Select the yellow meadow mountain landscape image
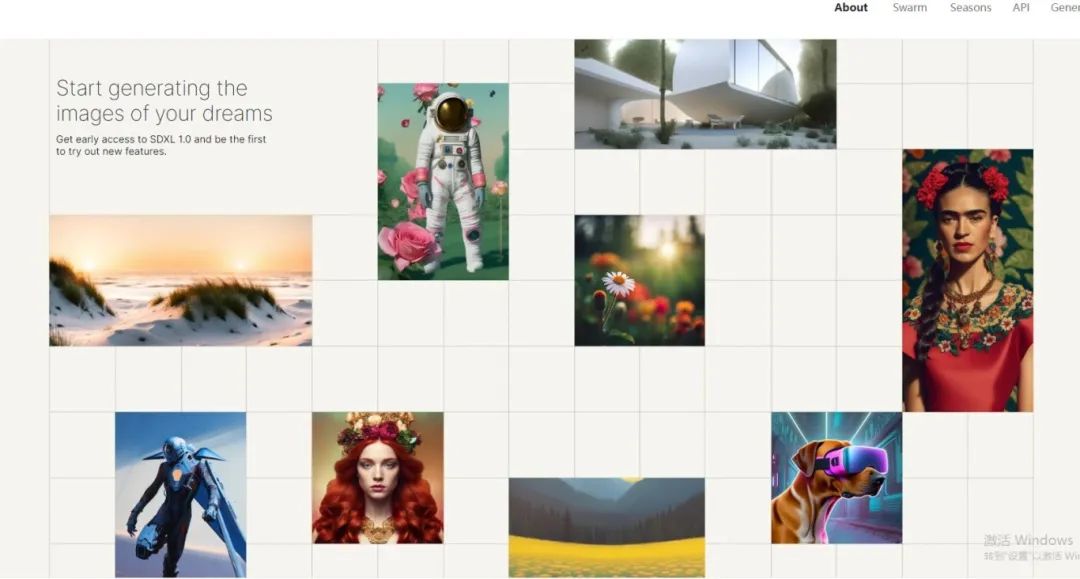1080x579 pixels. pos(607,527)
